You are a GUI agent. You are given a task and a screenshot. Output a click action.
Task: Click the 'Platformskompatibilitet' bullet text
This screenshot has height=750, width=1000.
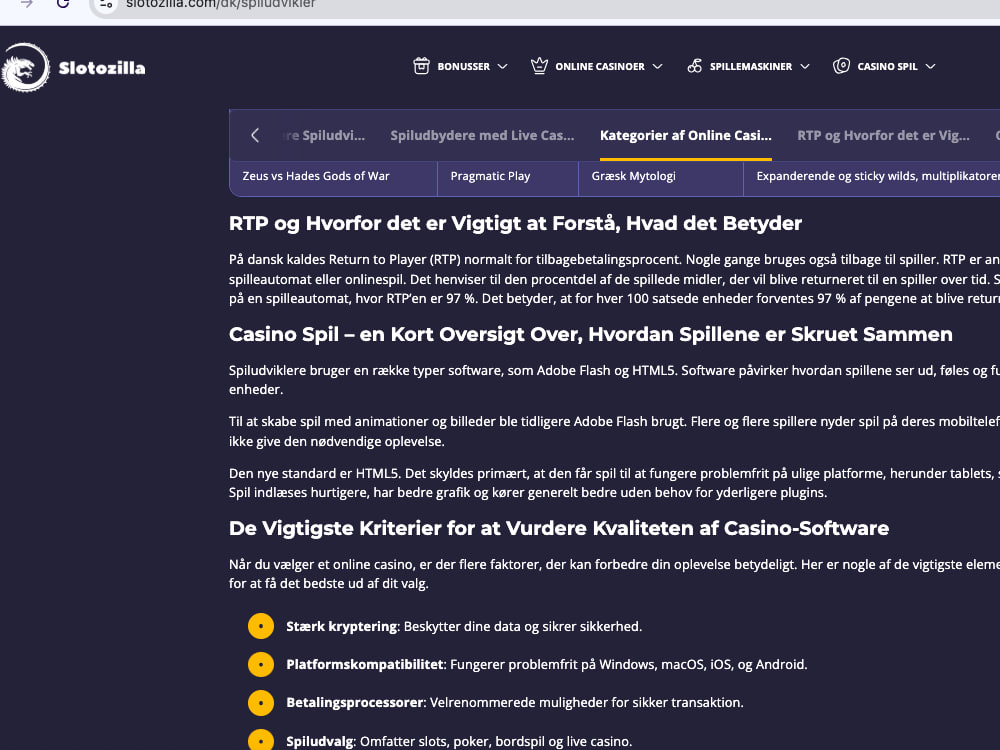[547, 665]
